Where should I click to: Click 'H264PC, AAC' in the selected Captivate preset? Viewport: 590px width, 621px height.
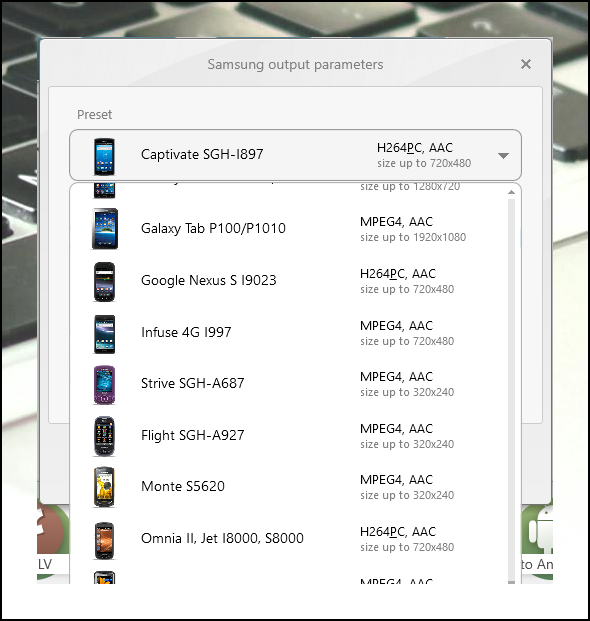[415, 148]
